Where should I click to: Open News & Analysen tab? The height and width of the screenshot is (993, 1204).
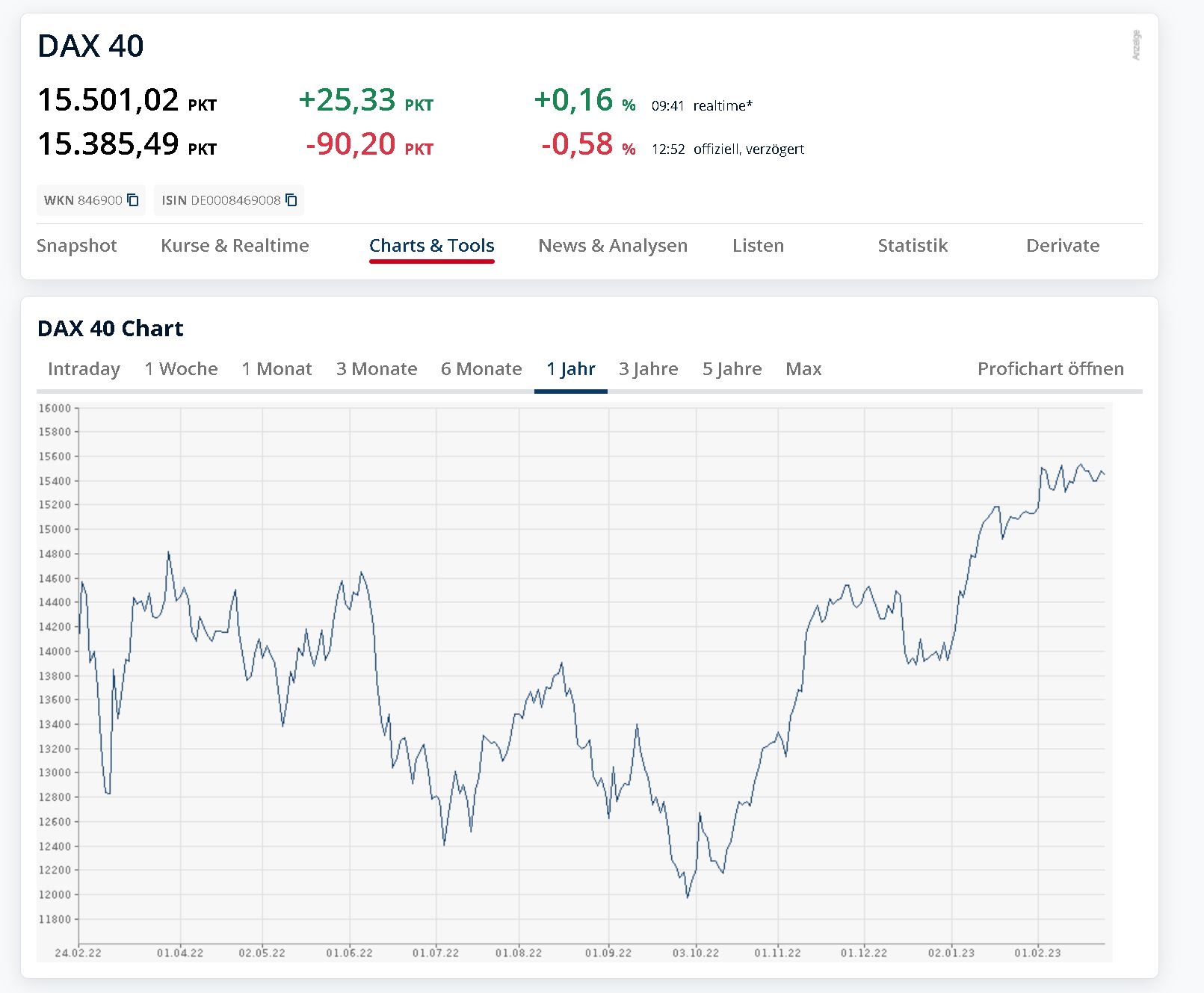[x=613, y=246]
